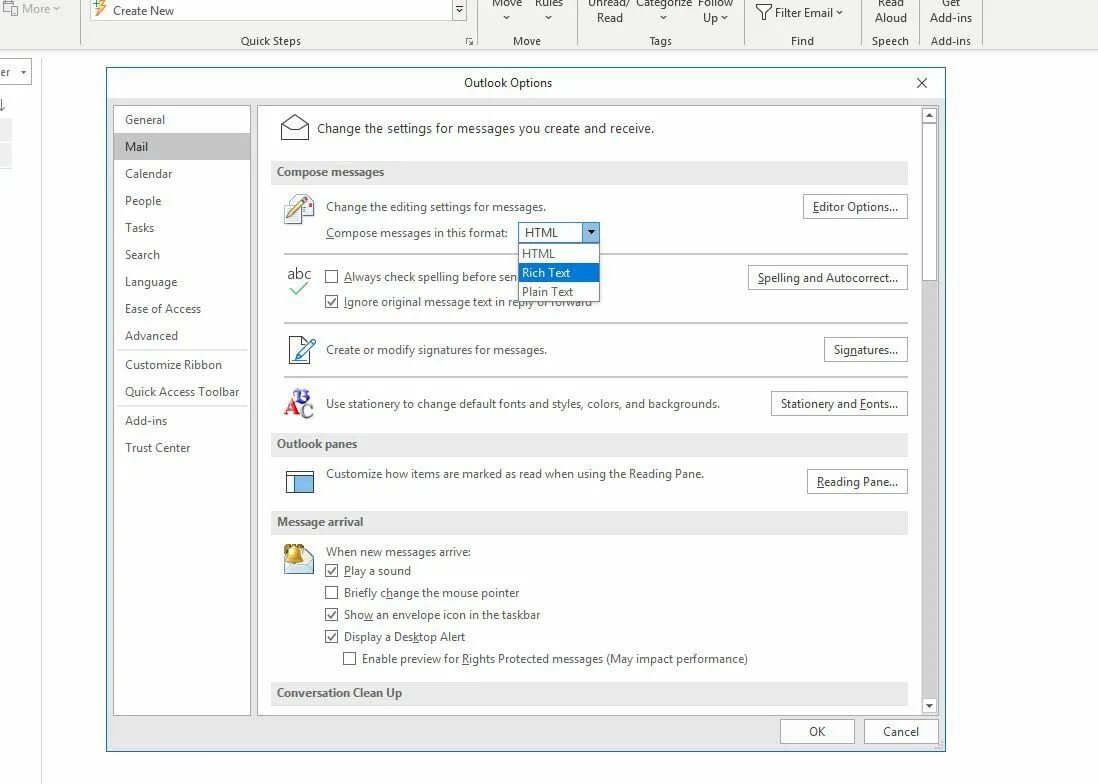Open Language options category
Viewport: 1098px width, 784px height.
182,282
